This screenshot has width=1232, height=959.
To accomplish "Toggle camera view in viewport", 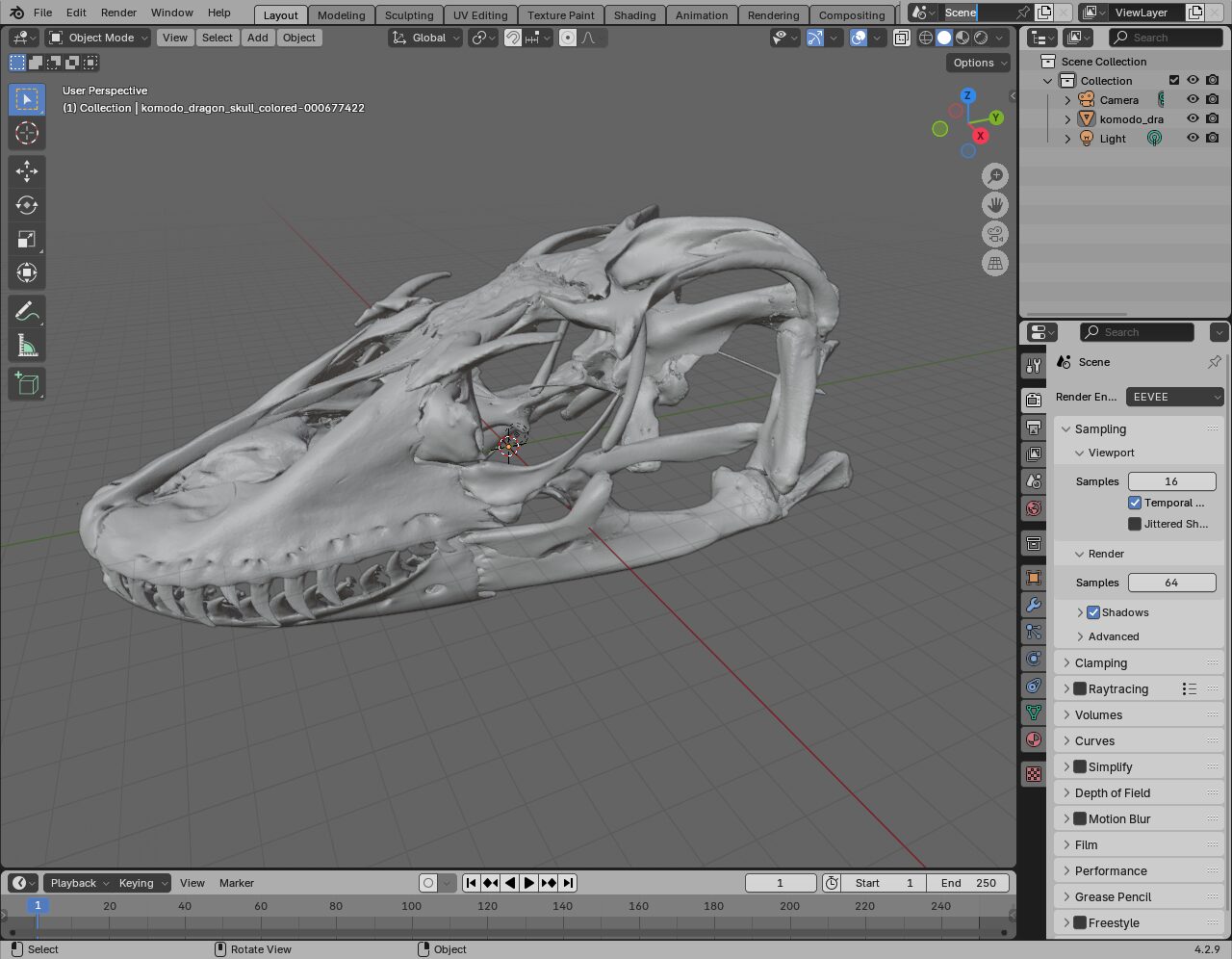I will point(995,234).
